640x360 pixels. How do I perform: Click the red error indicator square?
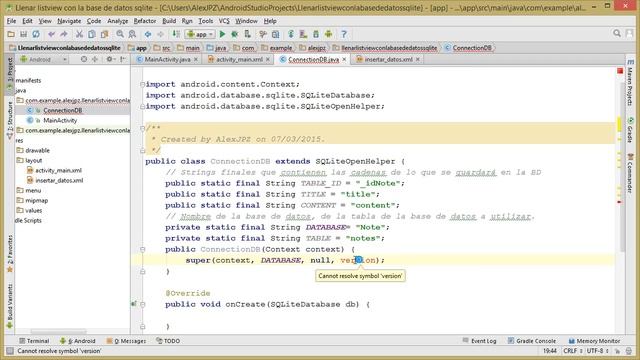click(x=620, y=71)
